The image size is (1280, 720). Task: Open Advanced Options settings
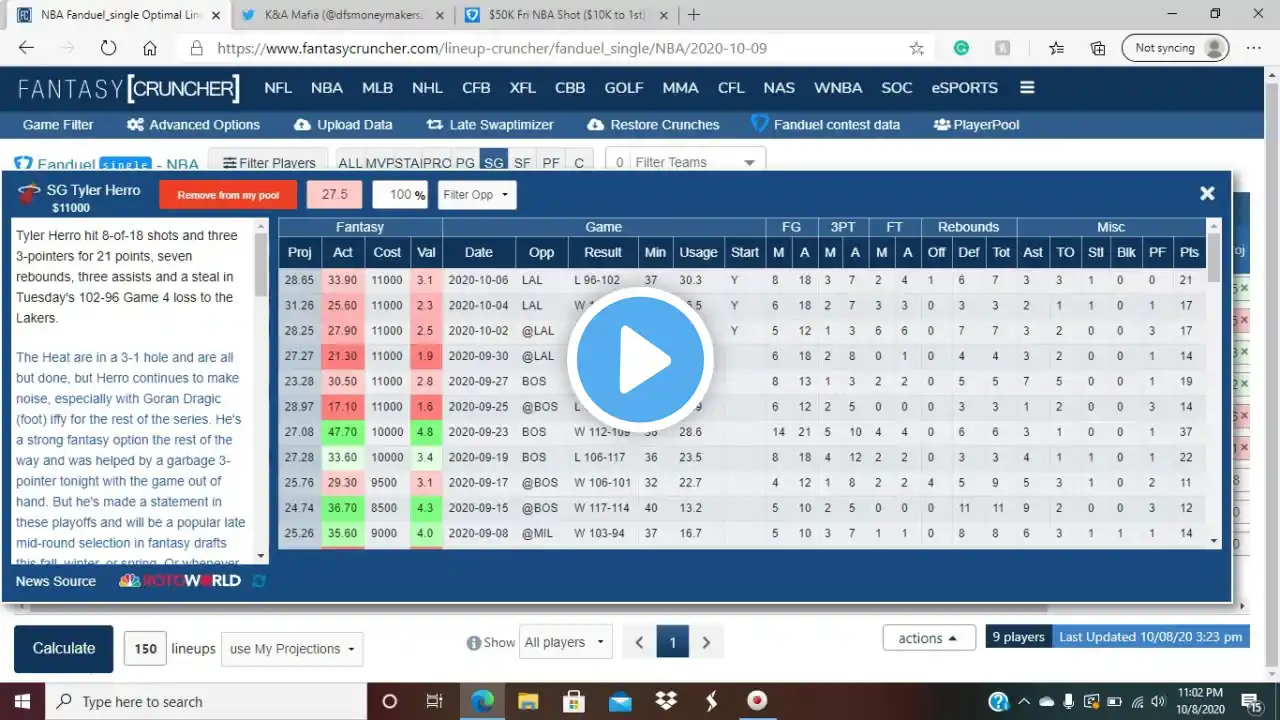(x=194, y=125)
